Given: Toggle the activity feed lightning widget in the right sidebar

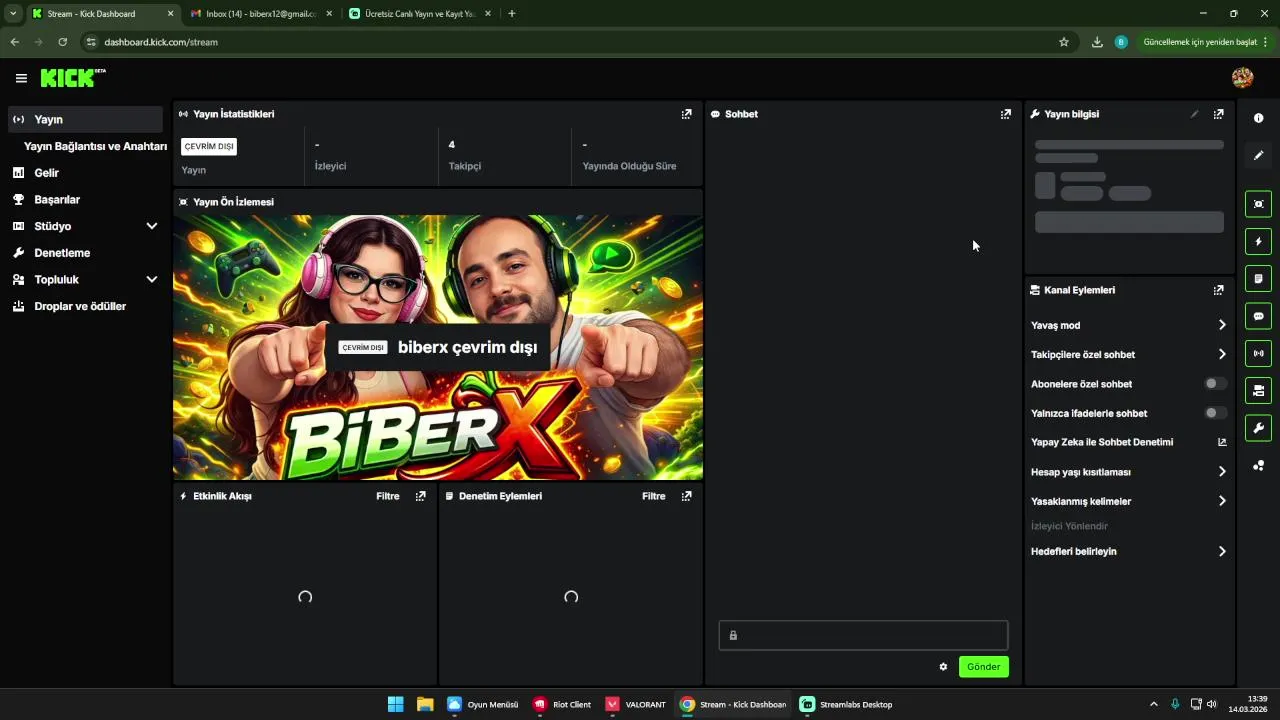Looking at the screenshot, I should click(x=1258, y=241).
